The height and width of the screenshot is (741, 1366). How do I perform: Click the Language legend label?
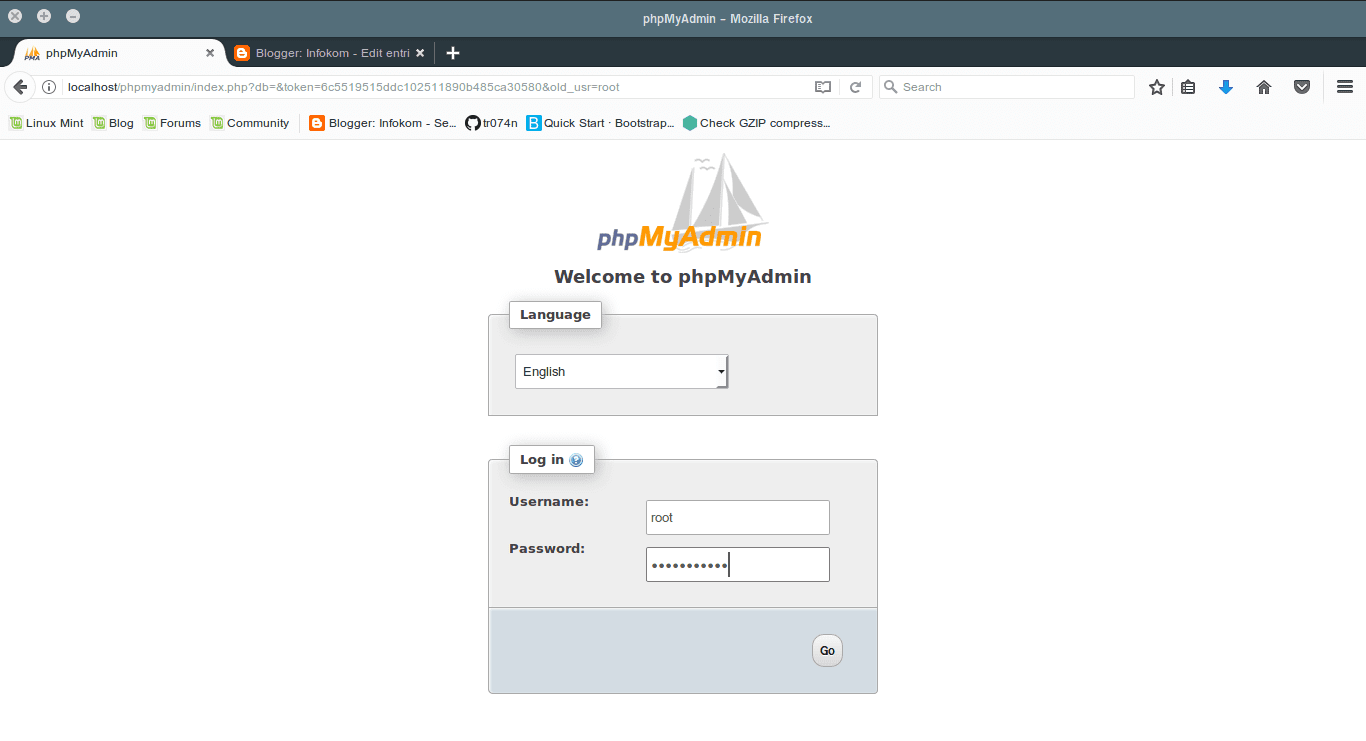(555, 314)
